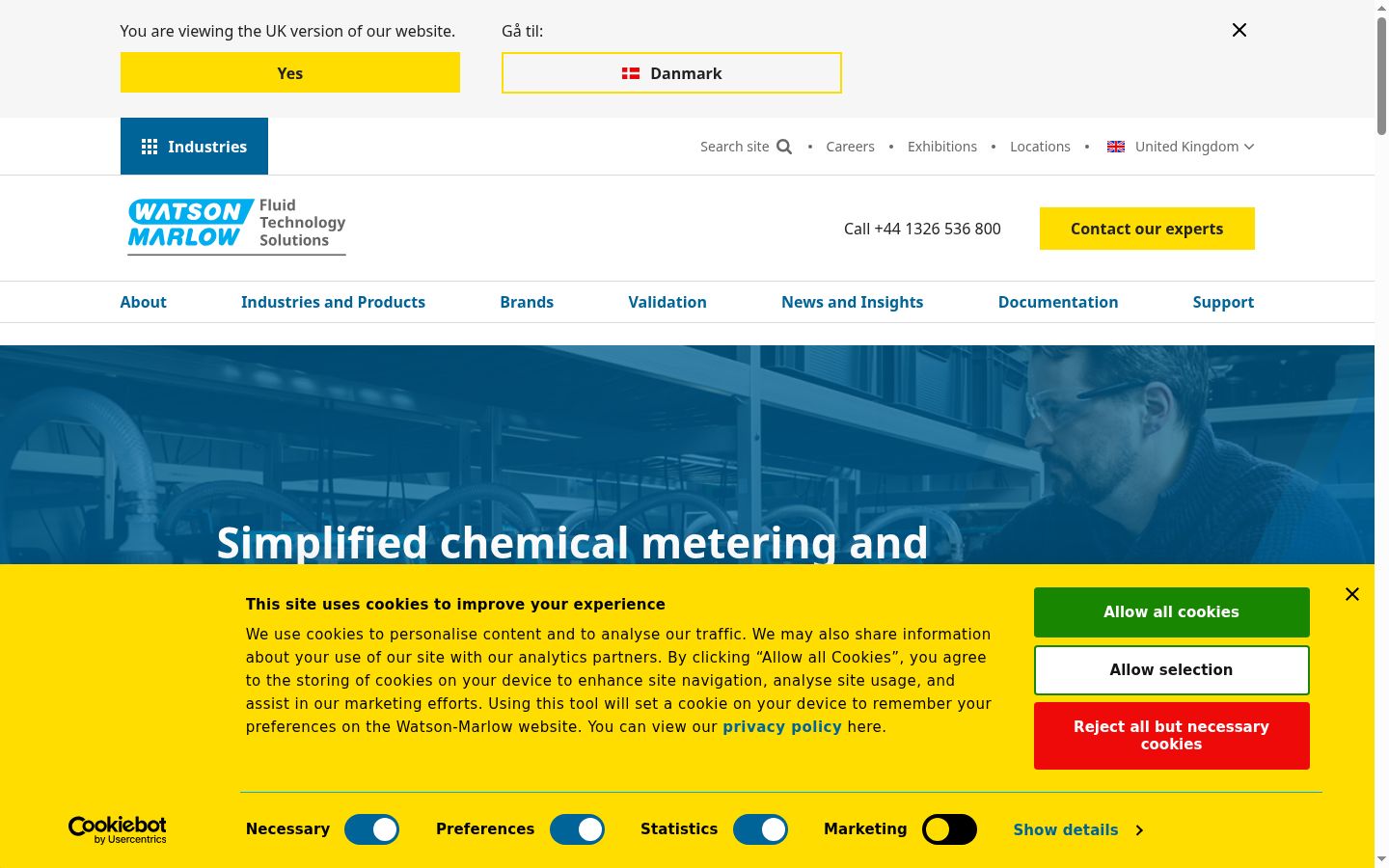The width and height of the screenshot is (1389, 868).
Task: Click Allow selection button
Action: tap(1171, 670)
